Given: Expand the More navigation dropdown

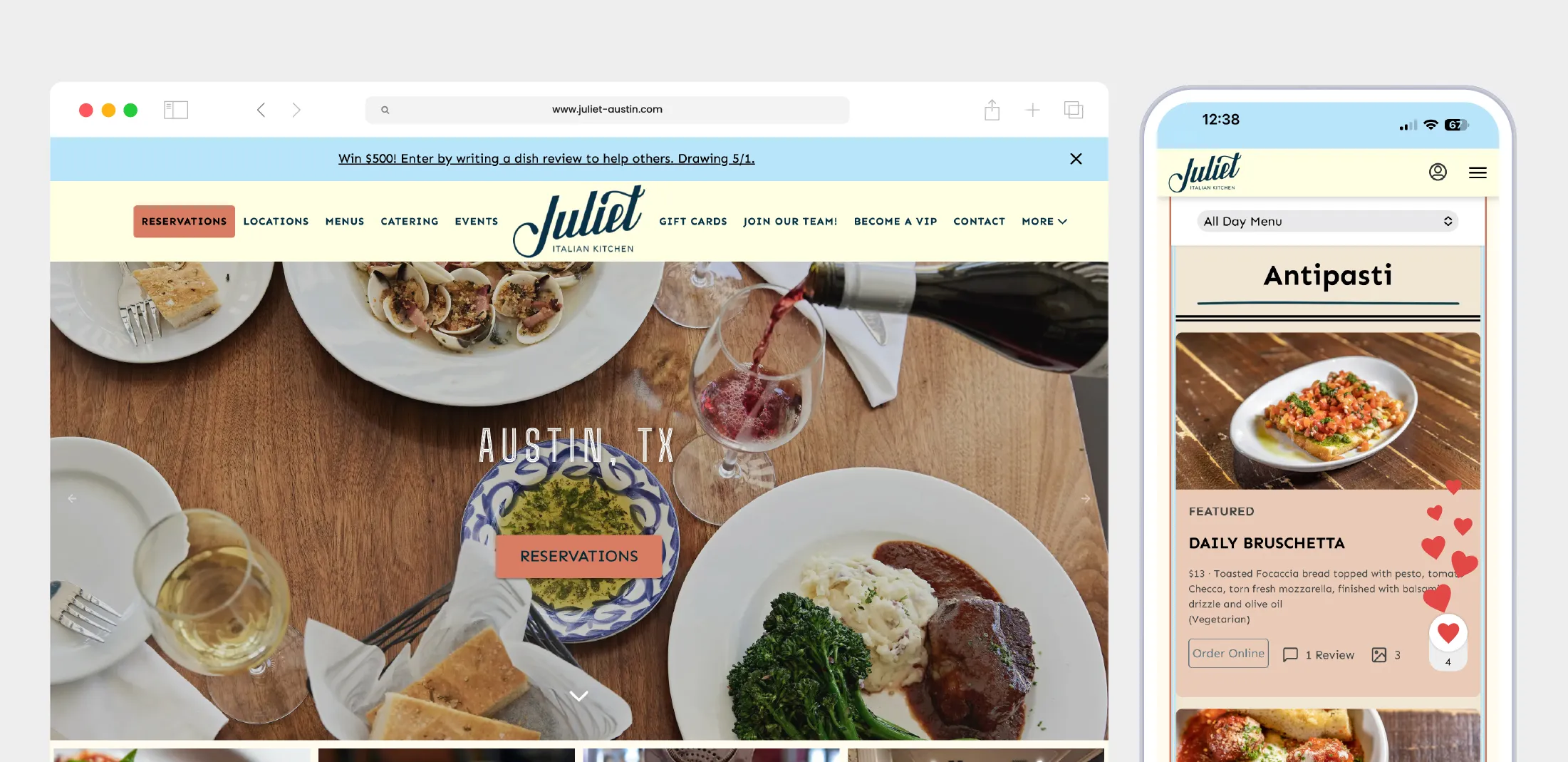Looking at the screenshot, I should (1044, 222).
